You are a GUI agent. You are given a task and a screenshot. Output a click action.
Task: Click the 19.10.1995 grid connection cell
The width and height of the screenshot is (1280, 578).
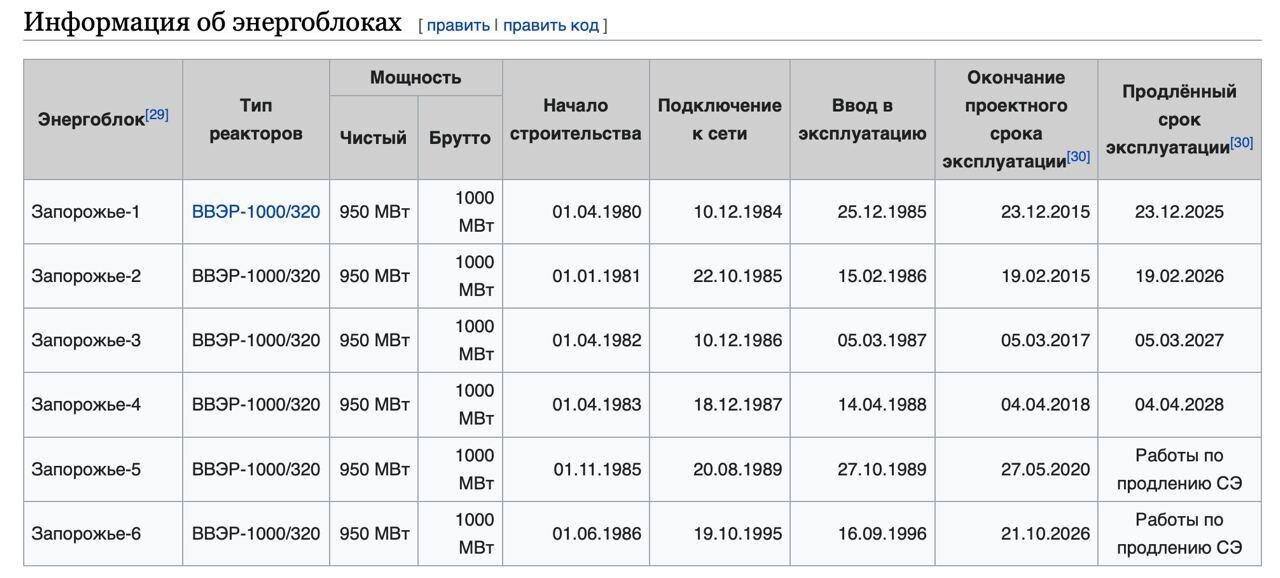pyautogui.click(x=737, y=534)
